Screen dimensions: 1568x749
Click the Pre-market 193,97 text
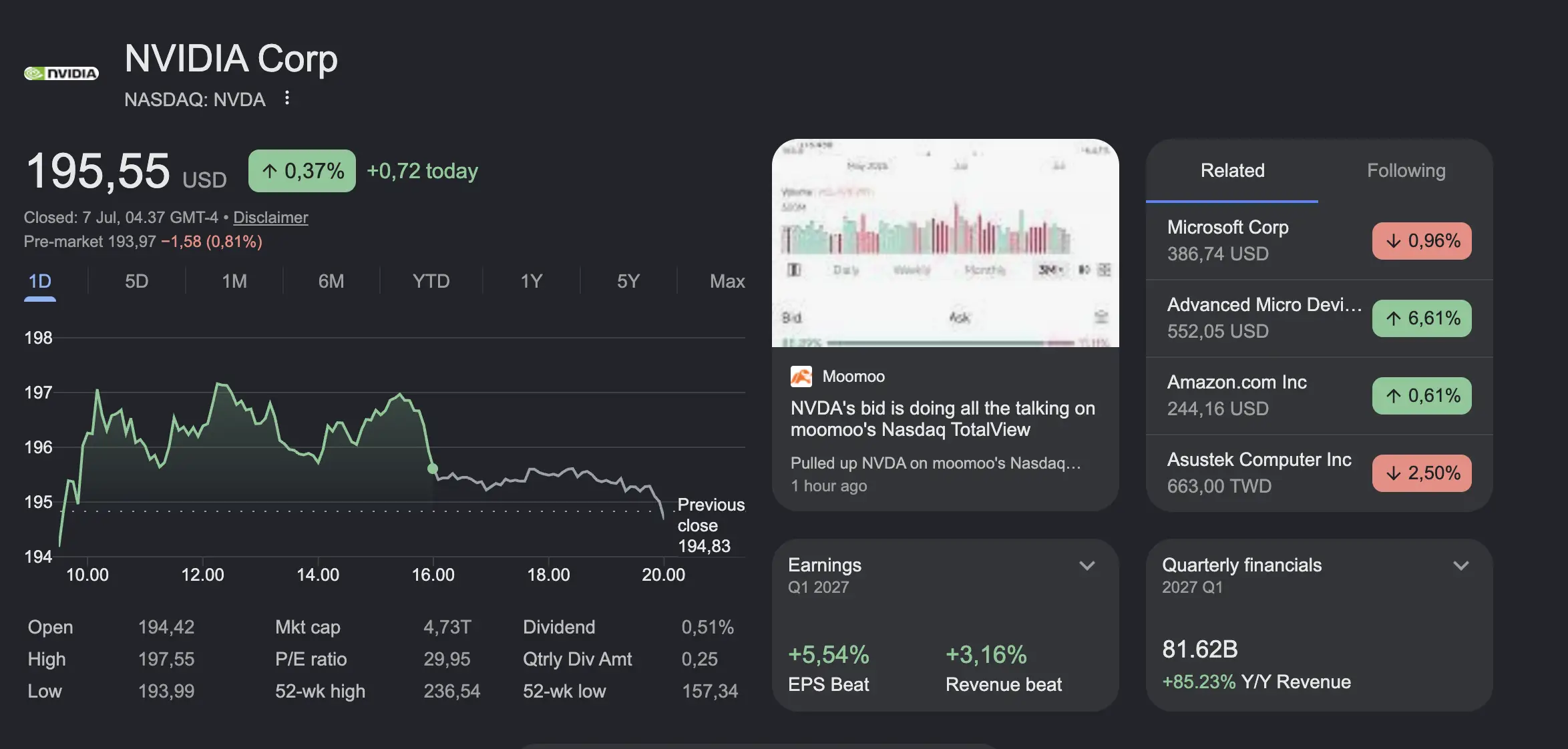point(89,242)
